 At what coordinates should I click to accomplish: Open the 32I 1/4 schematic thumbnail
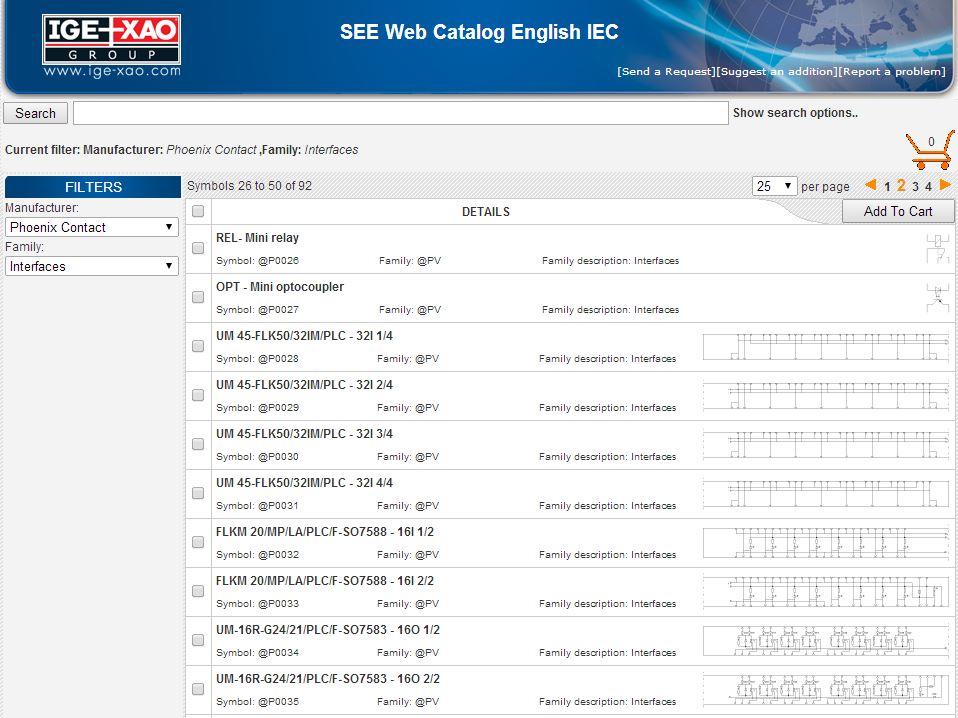pos(826,346)
